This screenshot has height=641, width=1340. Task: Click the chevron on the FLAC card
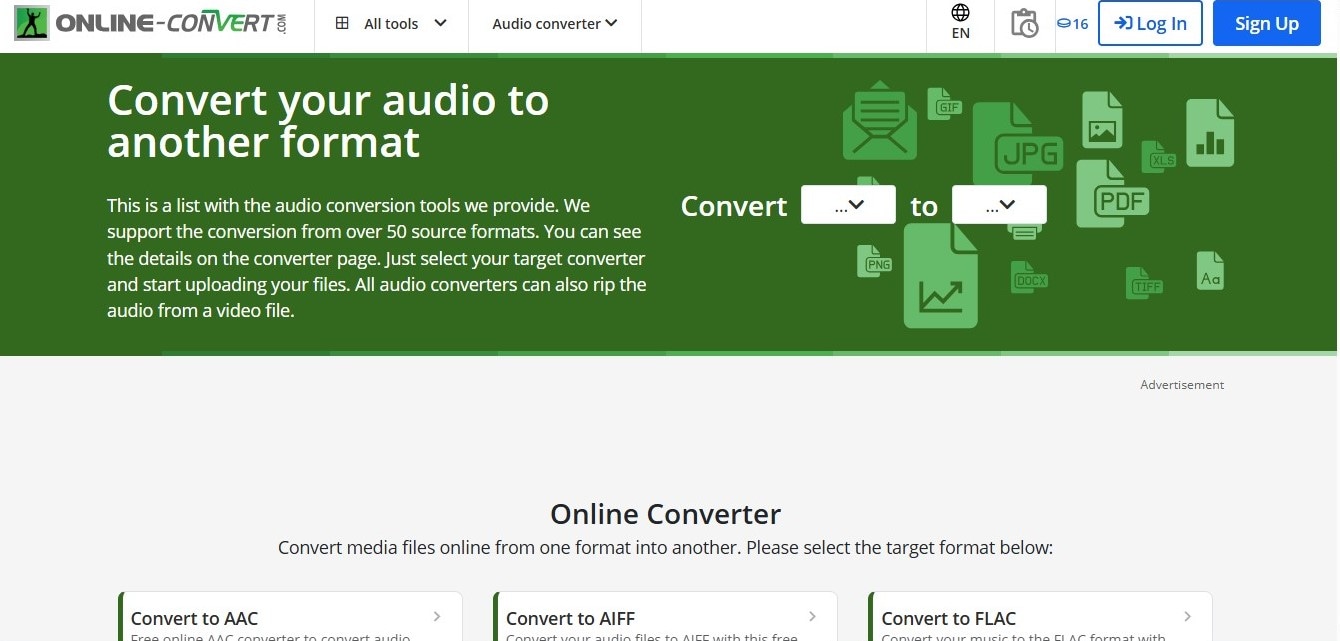point(1187,617)
